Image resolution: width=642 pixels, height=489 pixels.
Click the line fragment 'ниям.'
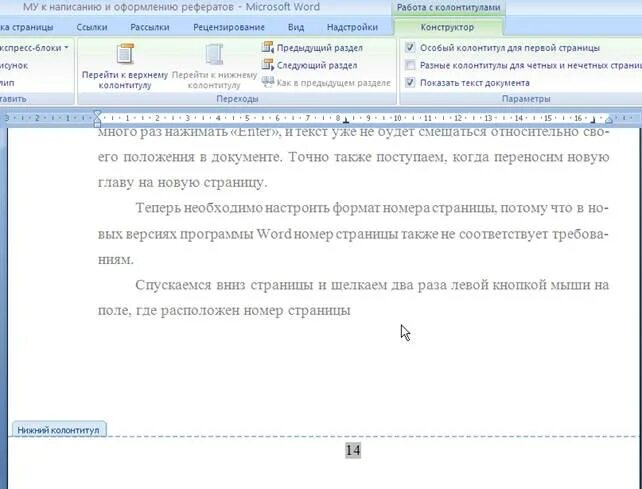point(116,260)
